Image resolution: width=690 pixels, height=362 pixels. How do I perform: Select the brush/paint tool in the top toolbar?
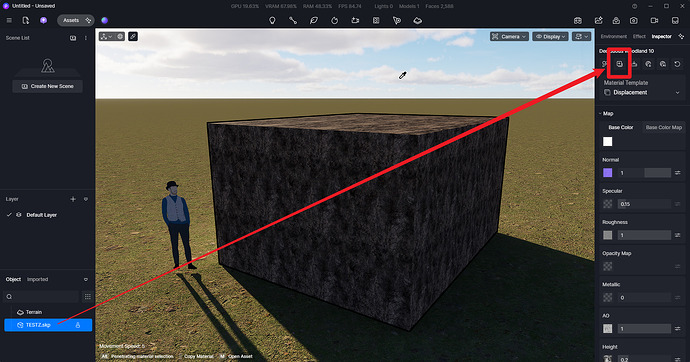point(396,20)
